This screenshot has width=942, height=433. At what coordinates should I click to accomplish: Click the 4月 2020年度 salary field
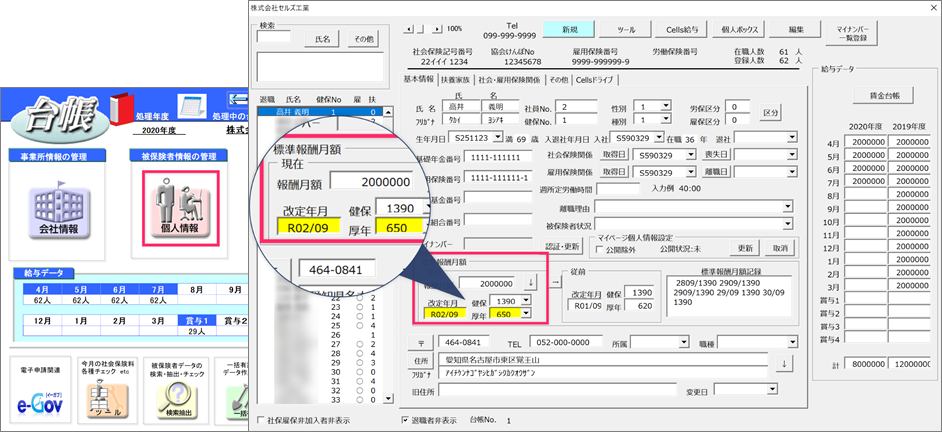pyautogui.click(x=866, y=142)
